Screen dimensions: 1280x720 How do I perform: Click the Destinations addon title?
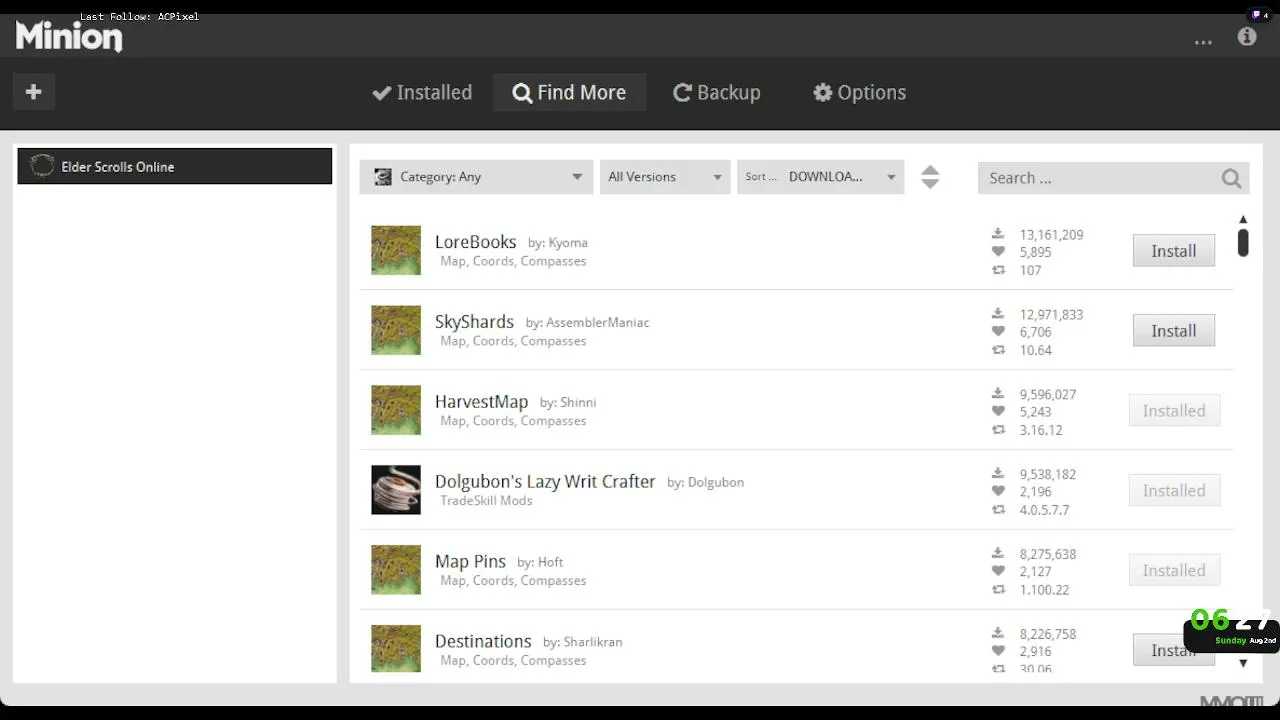(x=483, y=642)
